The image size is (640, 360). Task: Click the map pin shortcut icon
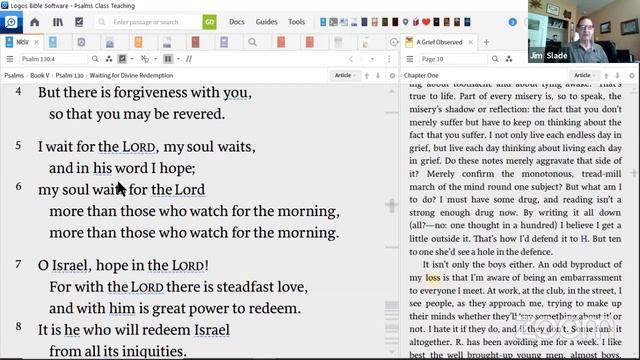[405, 22]
